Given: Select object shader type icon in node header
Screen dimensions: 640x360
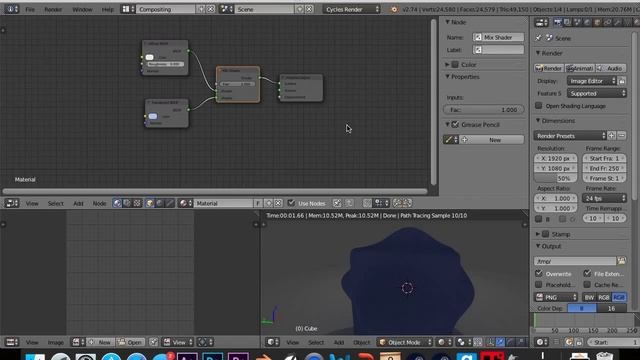Looking at the screenshot, I should [x=150, y=203].
